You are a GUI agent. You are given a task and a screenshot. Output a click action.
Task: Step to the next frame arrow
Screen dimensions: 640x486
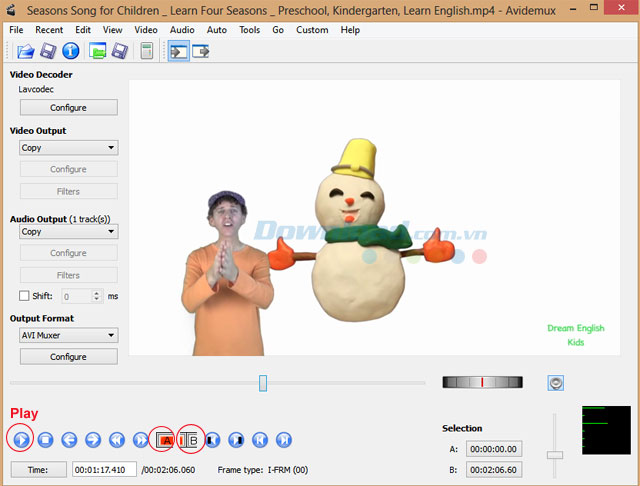click(x=93, y=439)
